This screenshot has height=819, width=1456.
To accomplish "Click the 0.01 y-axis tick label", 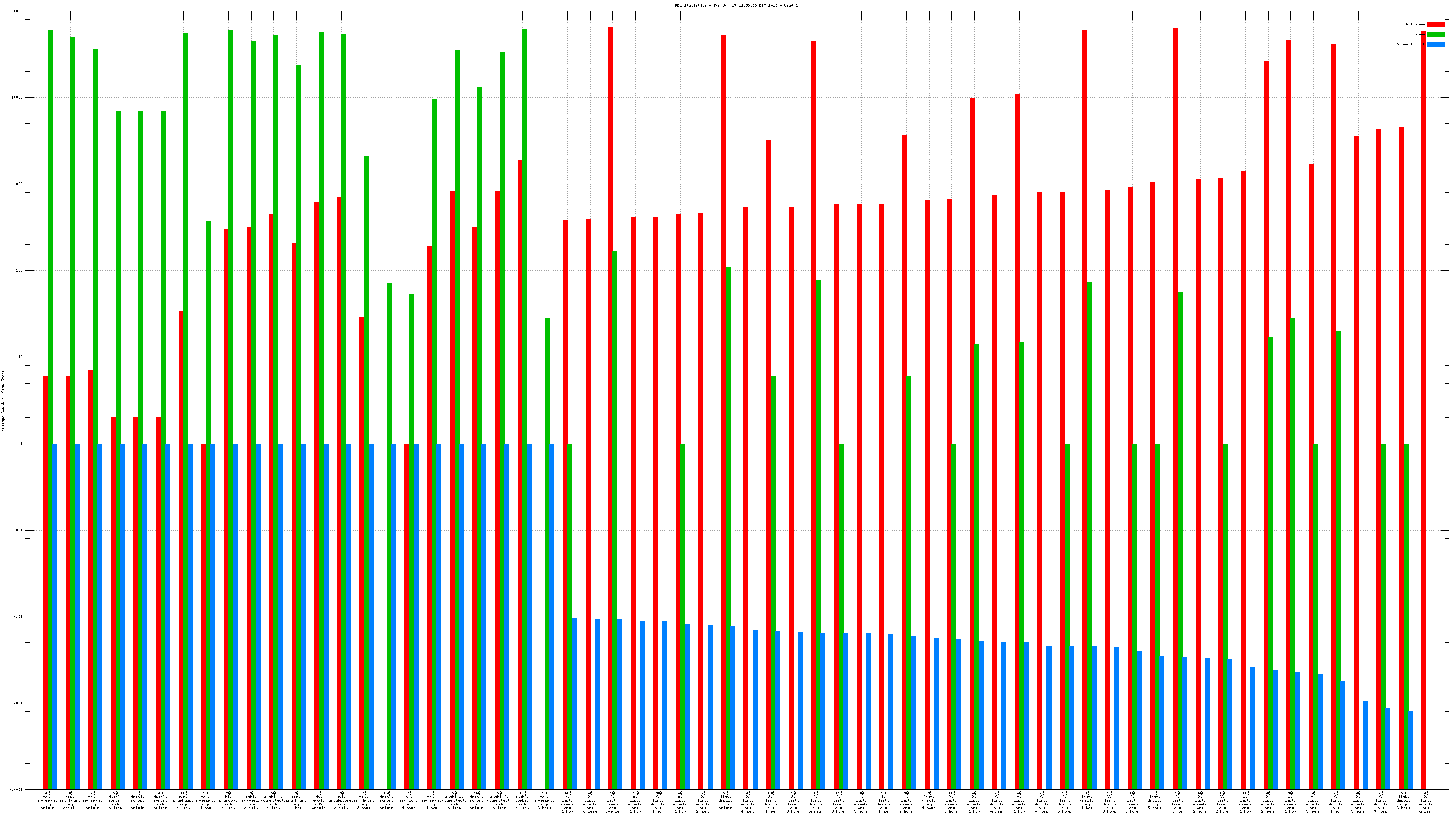I will (x=19, y=617).
